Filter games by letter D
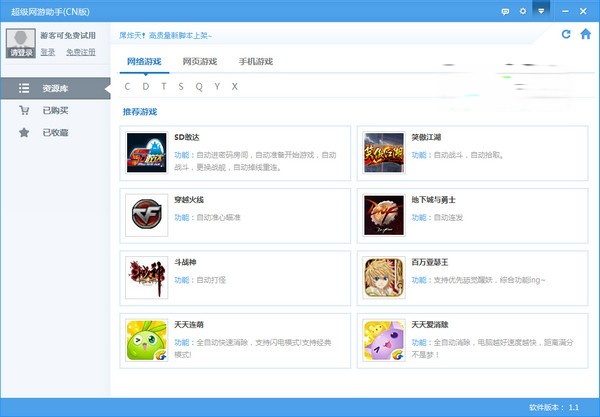Screen dimensions: 600x417 (x=146, y=87)
